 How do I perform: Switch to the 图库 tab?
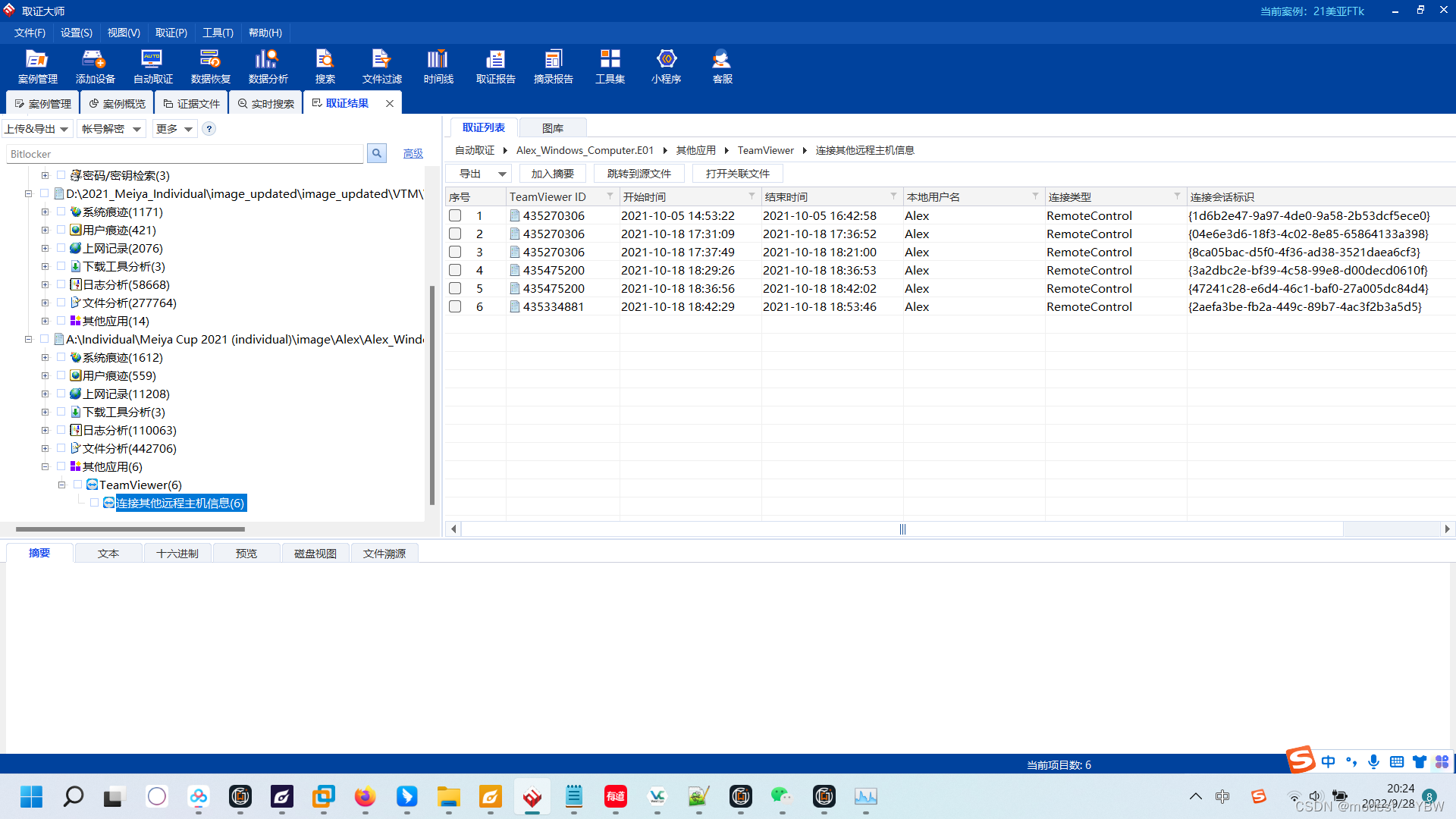552,128
